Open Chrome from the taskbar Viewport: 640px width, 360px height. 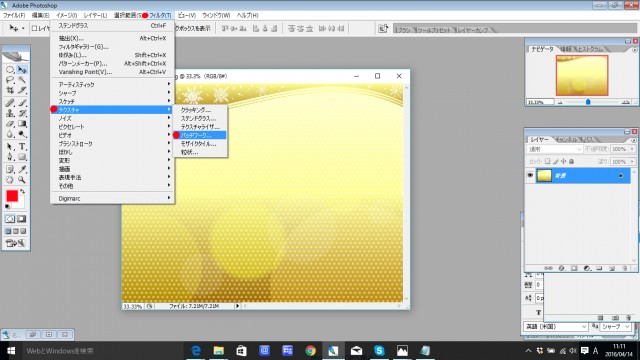tap(310, 351)
